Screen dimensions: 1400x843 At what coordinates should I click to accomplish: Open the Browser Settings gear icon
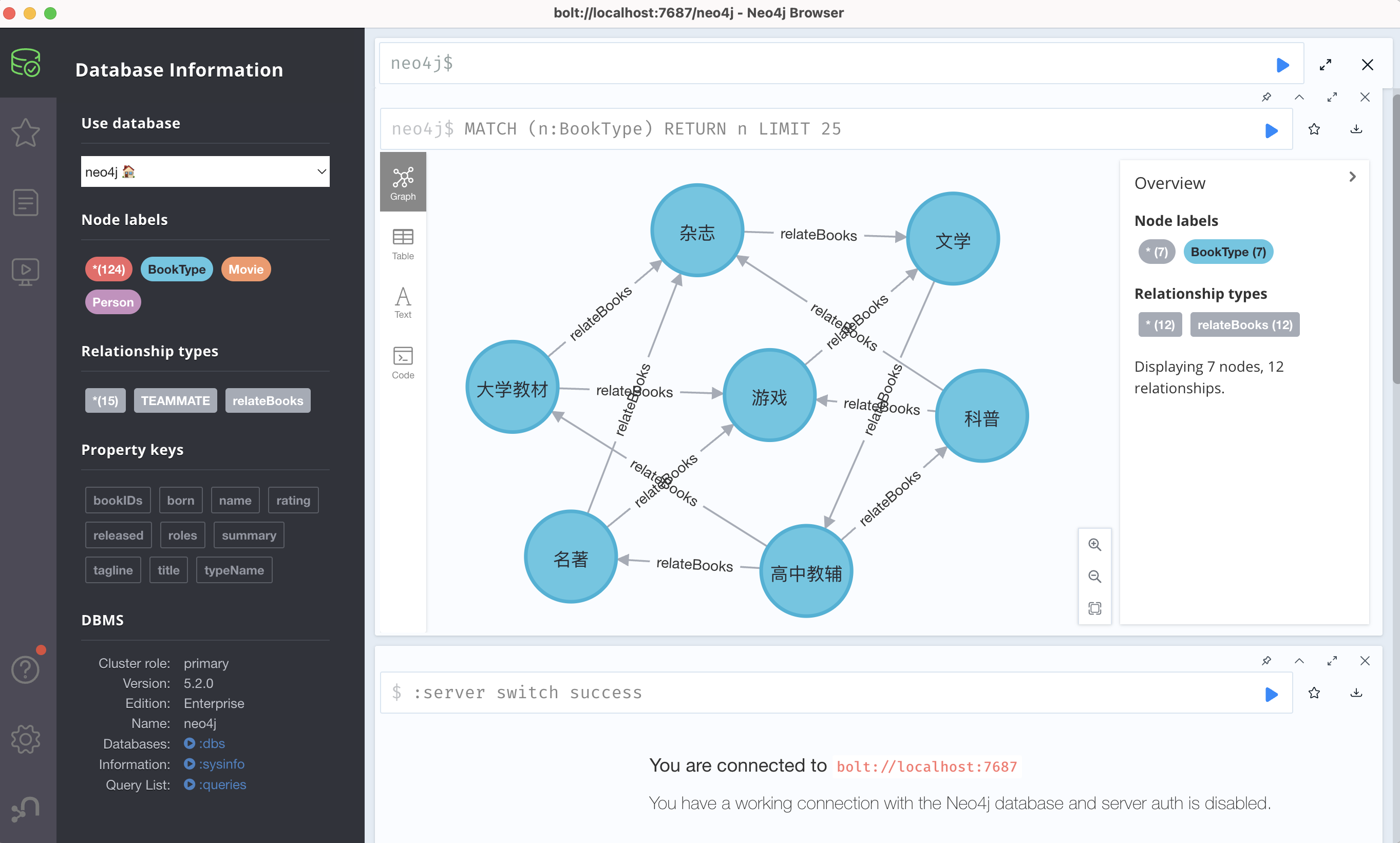point(26,738)
